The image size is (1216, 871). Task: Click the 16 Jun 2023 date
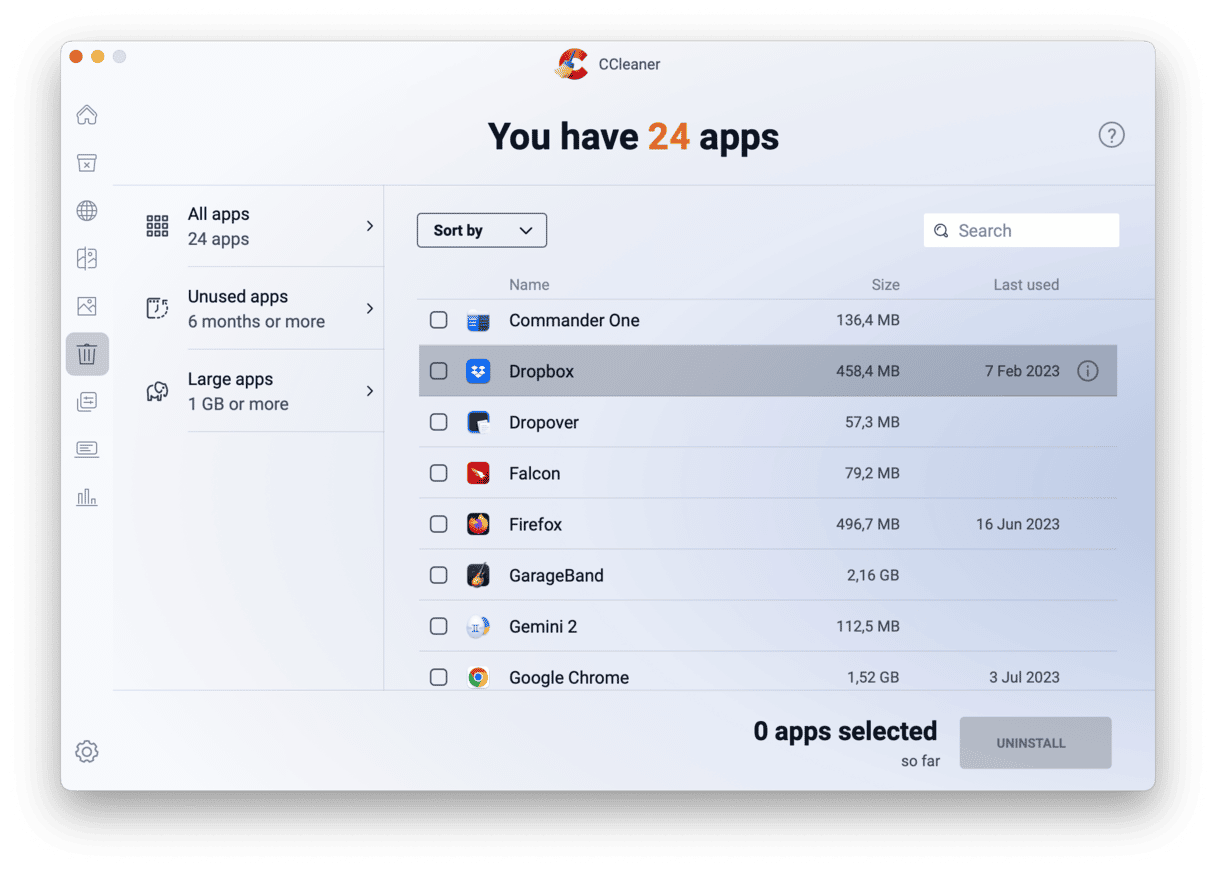click(1018, 524)
